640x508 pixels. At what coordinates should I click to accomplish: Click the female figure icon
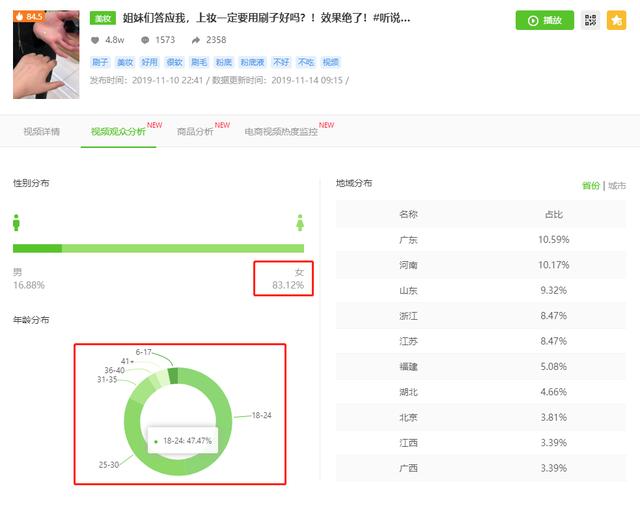coord(300,222)
